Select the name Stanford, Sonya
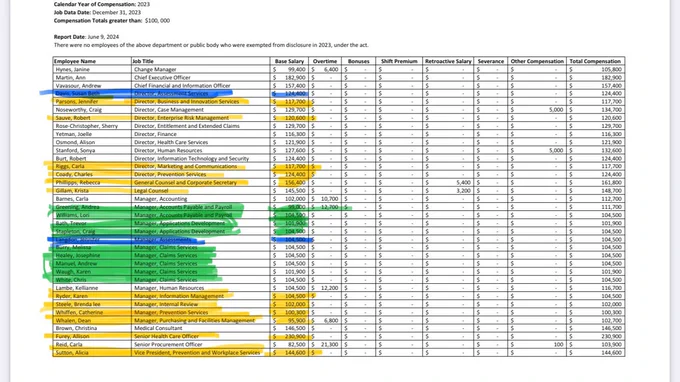680x382 pixels. [75, 150]
